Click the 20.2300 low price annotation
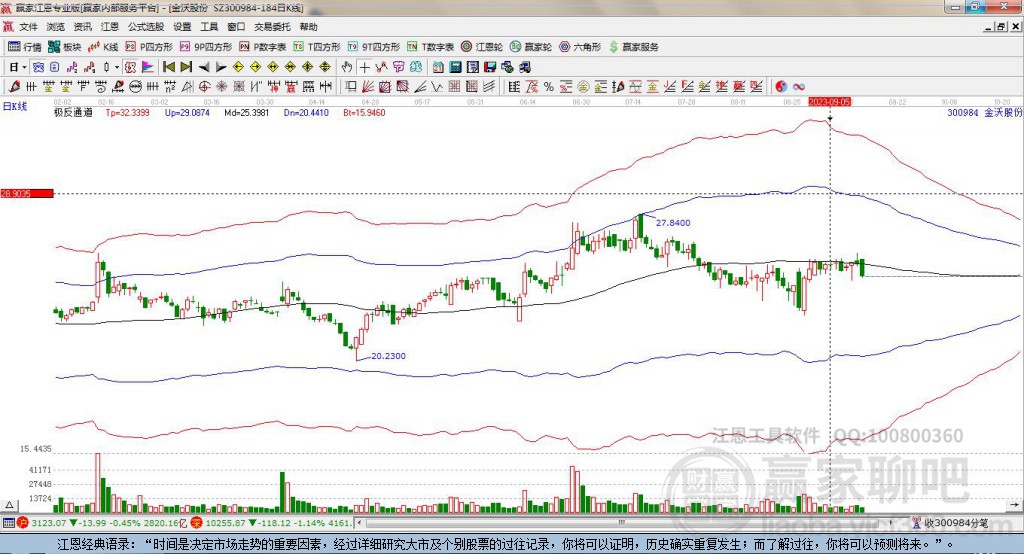Viewport: 1024px width, 554px height. click(389, 356)
